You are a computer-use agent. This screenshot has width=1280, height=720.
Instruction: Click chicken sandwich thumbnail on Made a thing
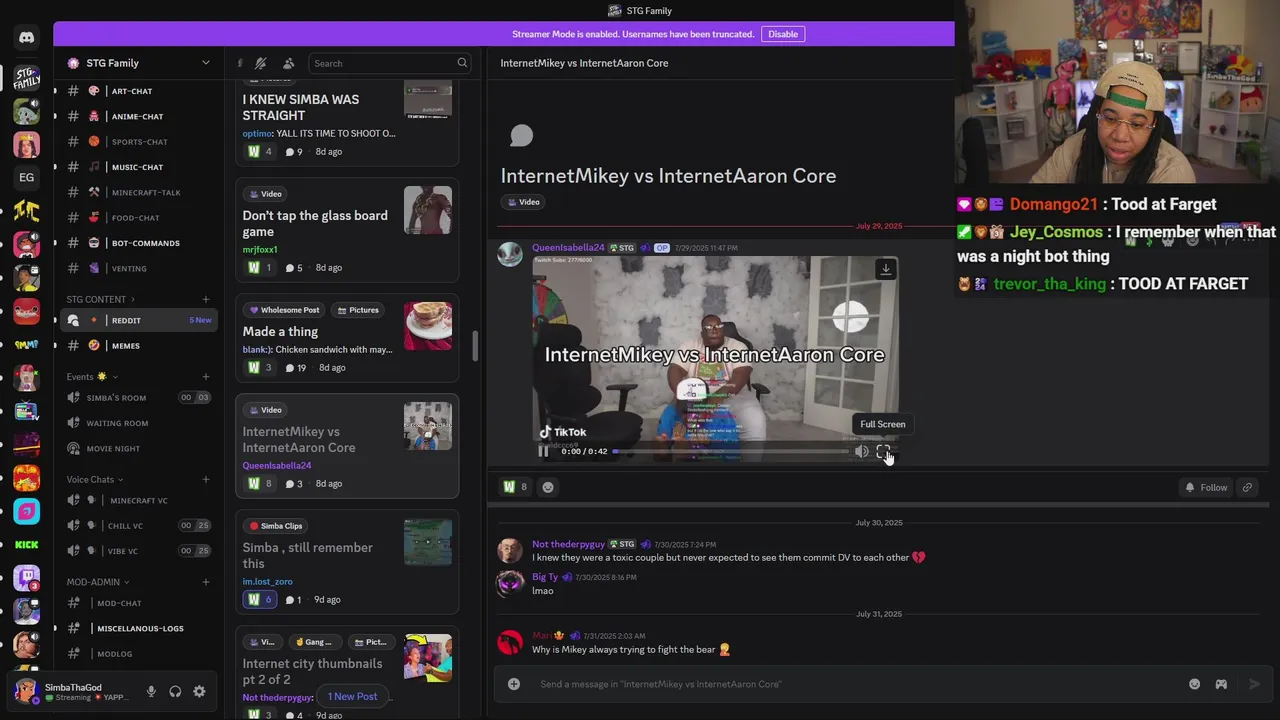tap(428, 325)
